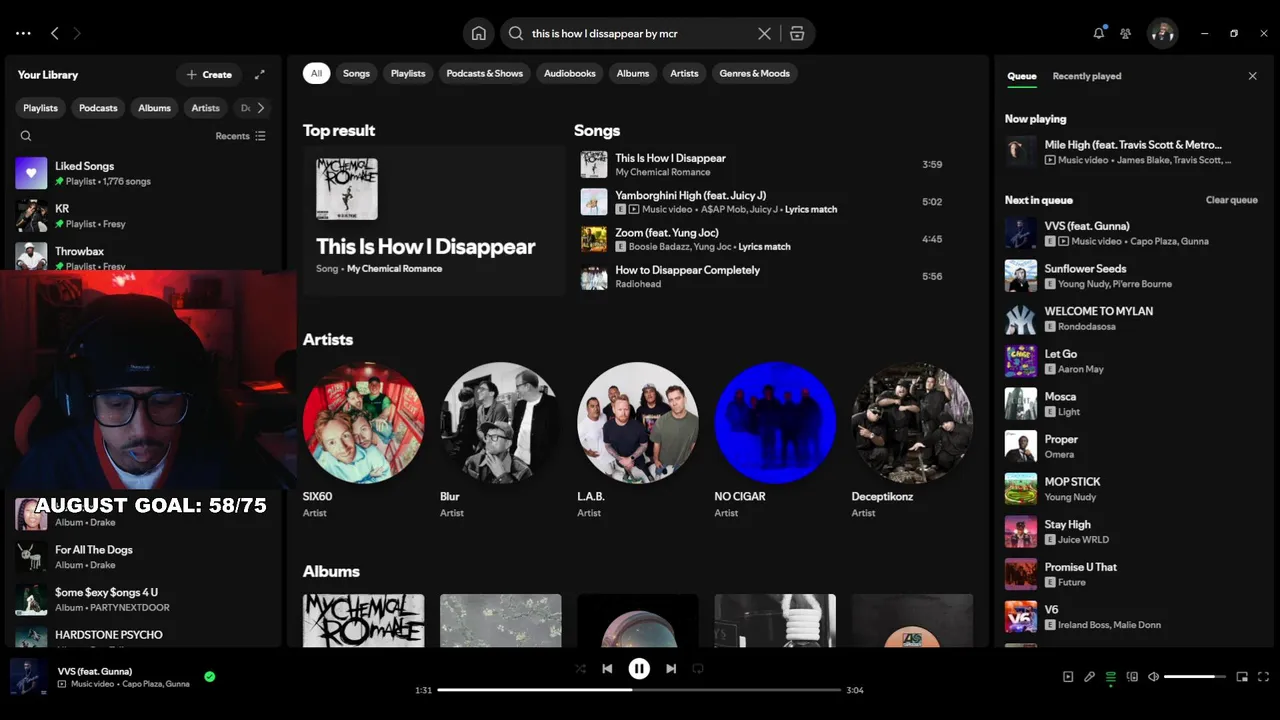This screenshot has height=720, width=1280.
Task: Play This Is How I Disappear song row
Action: [764, 165]
